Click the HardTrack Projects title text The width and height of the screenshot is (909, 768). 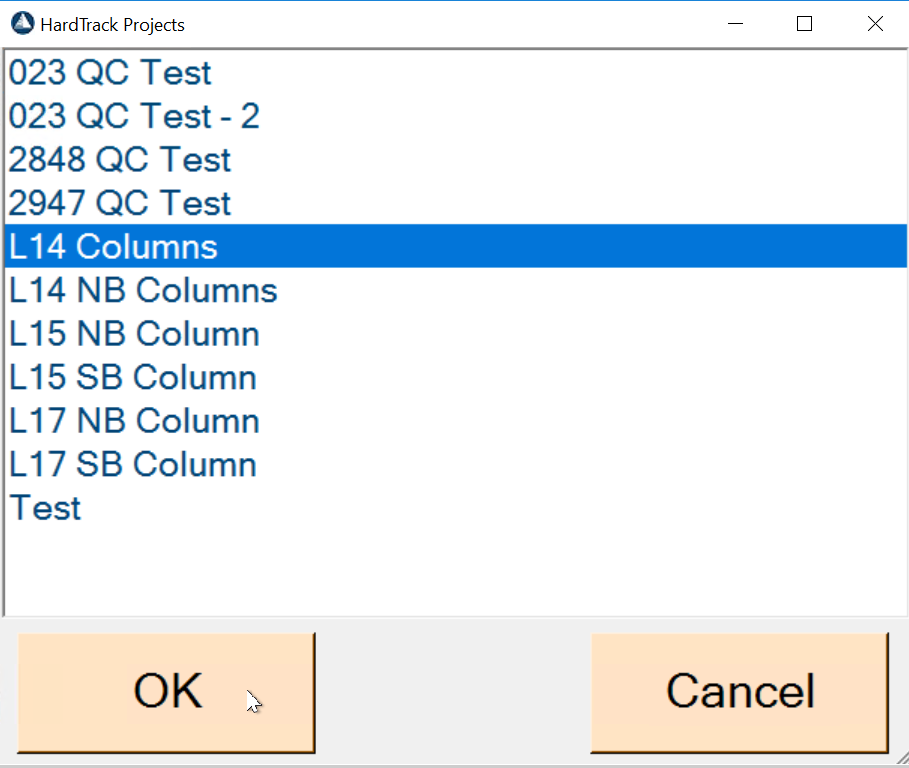coord(112,25)
